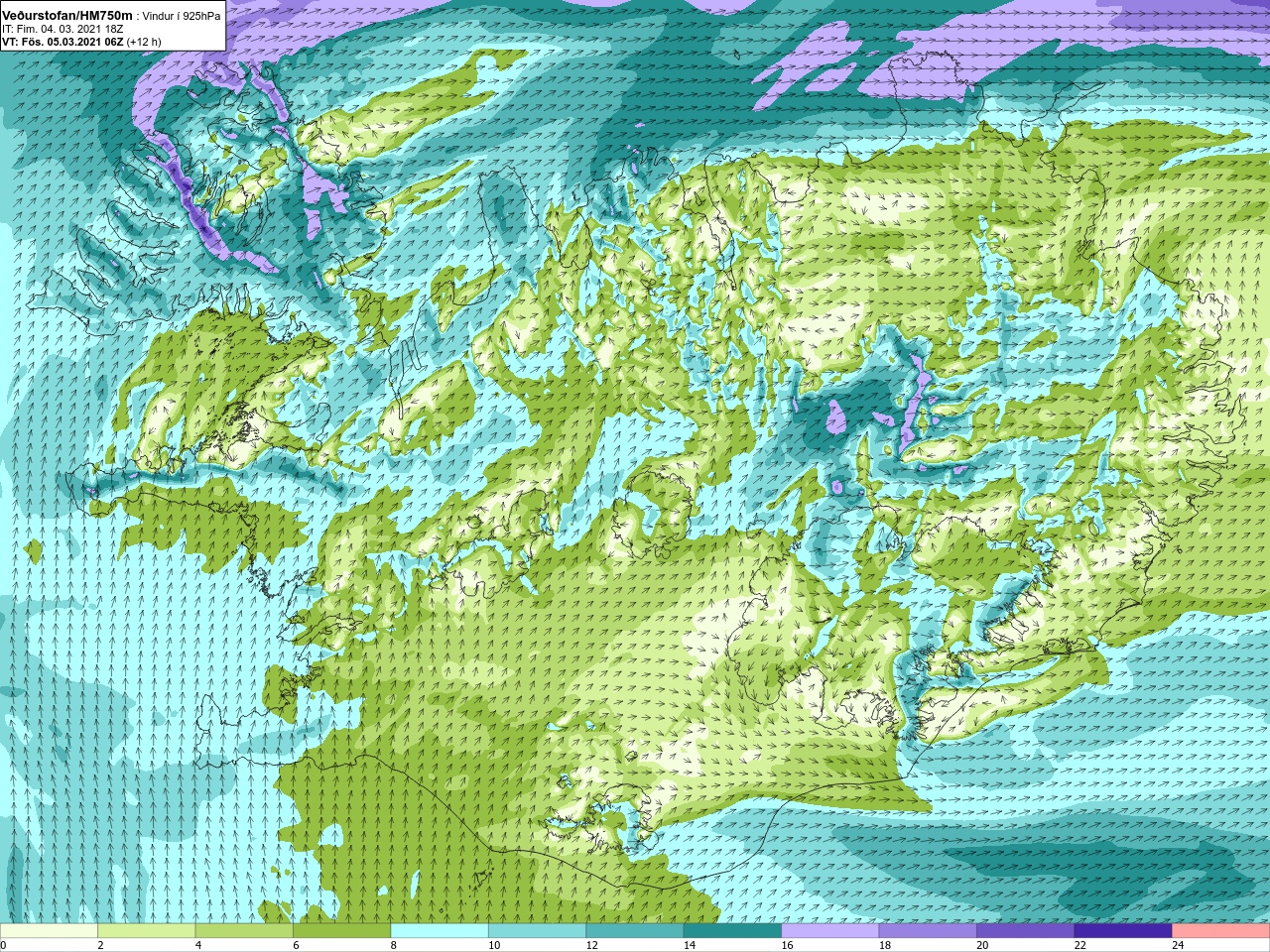Pick the light teal 10–12 legend swatch
Image resolution: width=1270 pixels, height=952 pixels.
pos(538,931)
